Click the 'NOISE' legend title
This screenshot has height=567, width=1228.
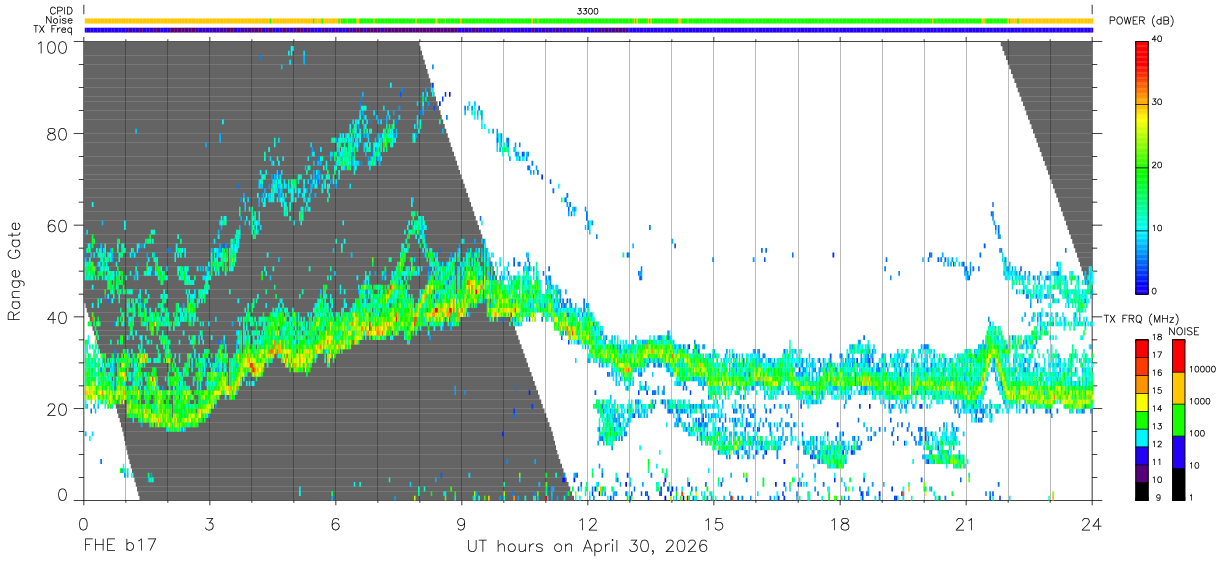point(1185,331)
